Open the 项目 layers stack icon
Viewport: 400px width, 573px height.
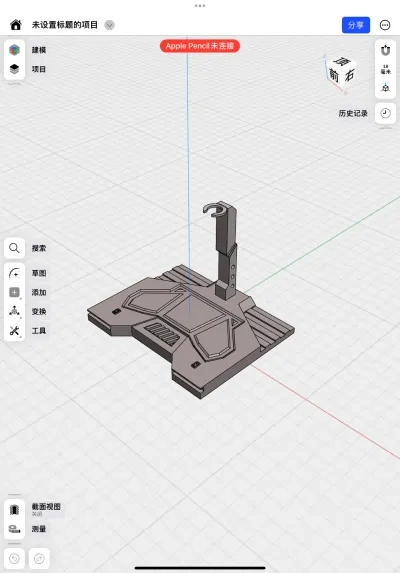tap(14, 69)
